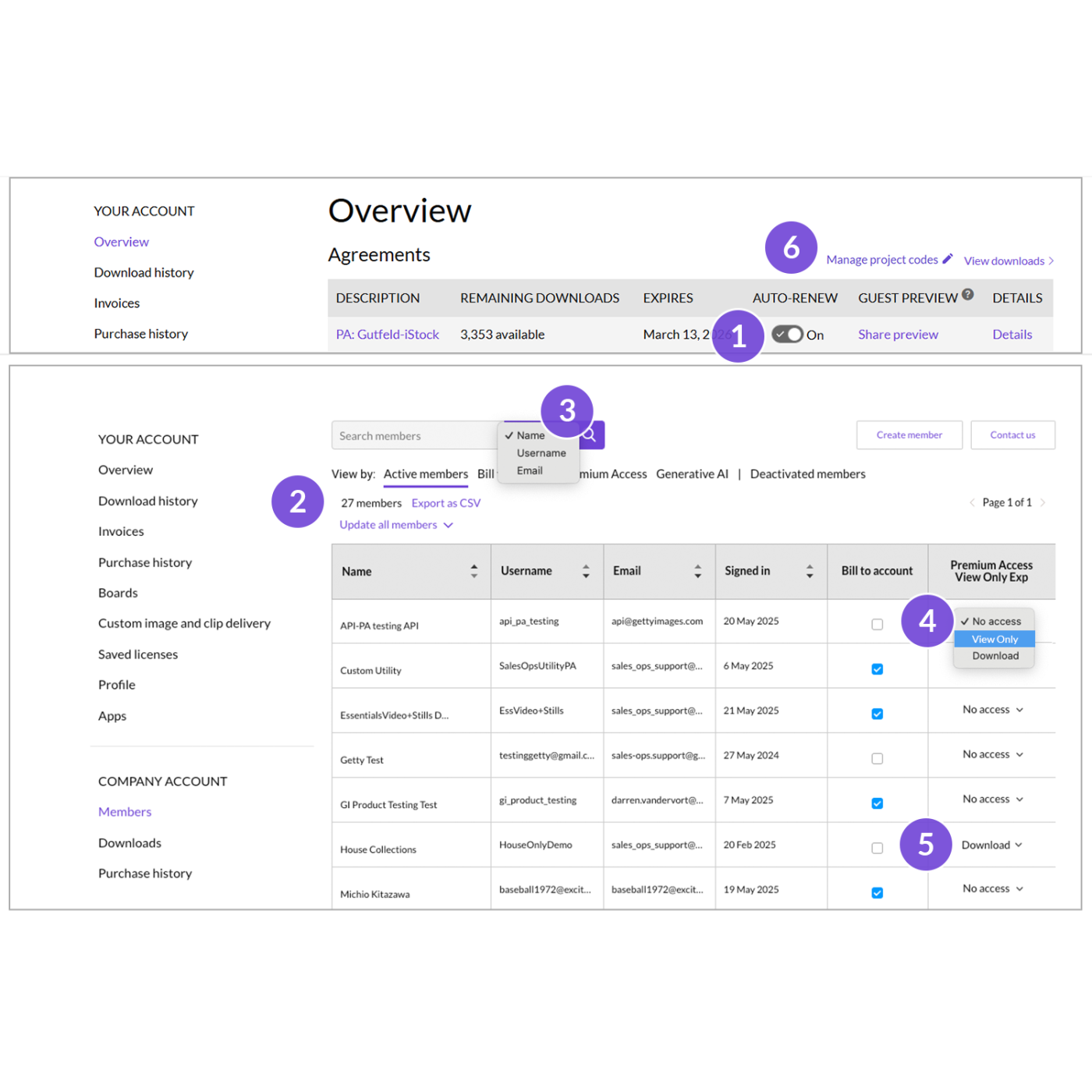
Task: Click the Guest Preview question mark icon
Action: tap(968, 294)
